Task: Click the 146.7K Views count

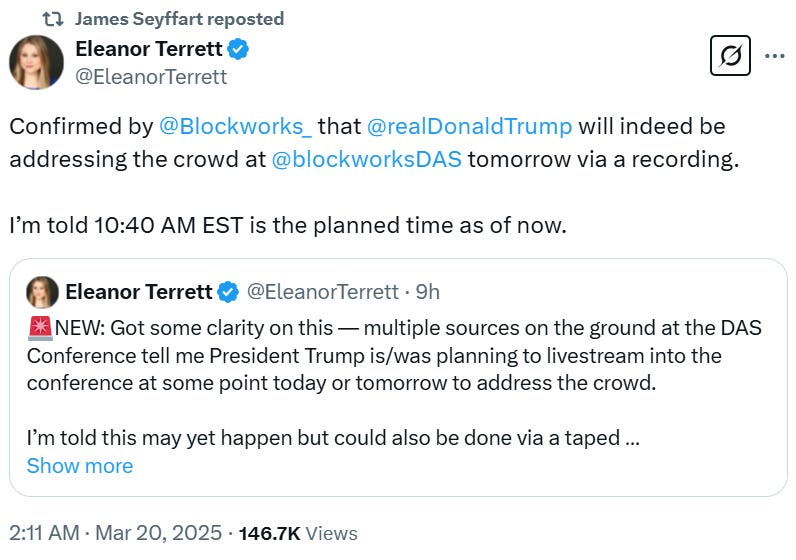Action: pos(298,534)
